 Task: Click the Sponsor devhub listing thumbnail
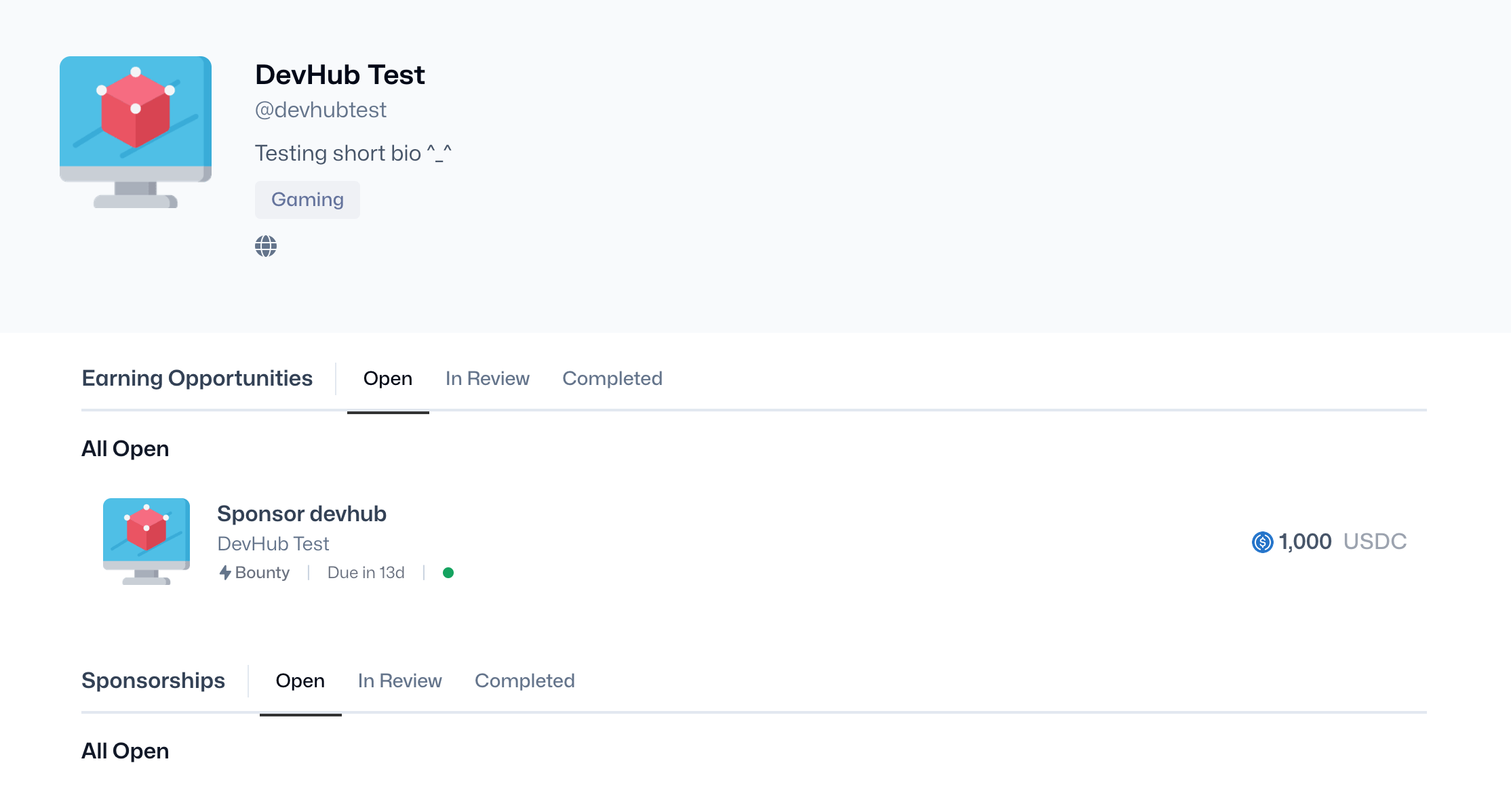pyautogui.click(x=146, y=542)
